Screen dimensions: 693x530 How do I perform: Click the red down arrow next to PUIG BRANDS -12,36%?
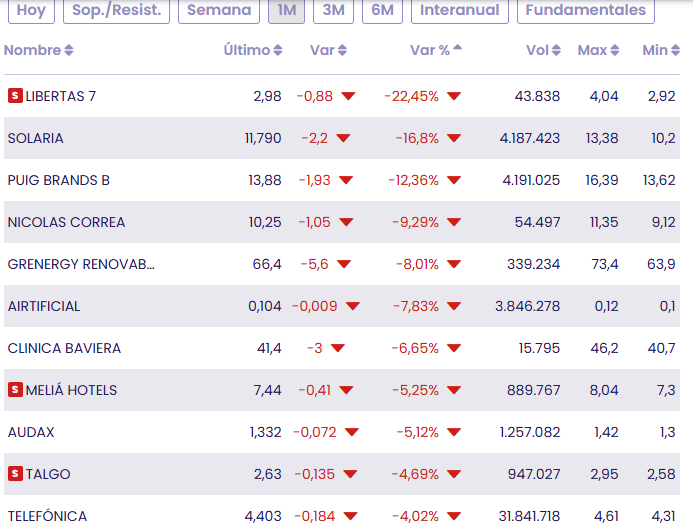click(x=454, y=180)
